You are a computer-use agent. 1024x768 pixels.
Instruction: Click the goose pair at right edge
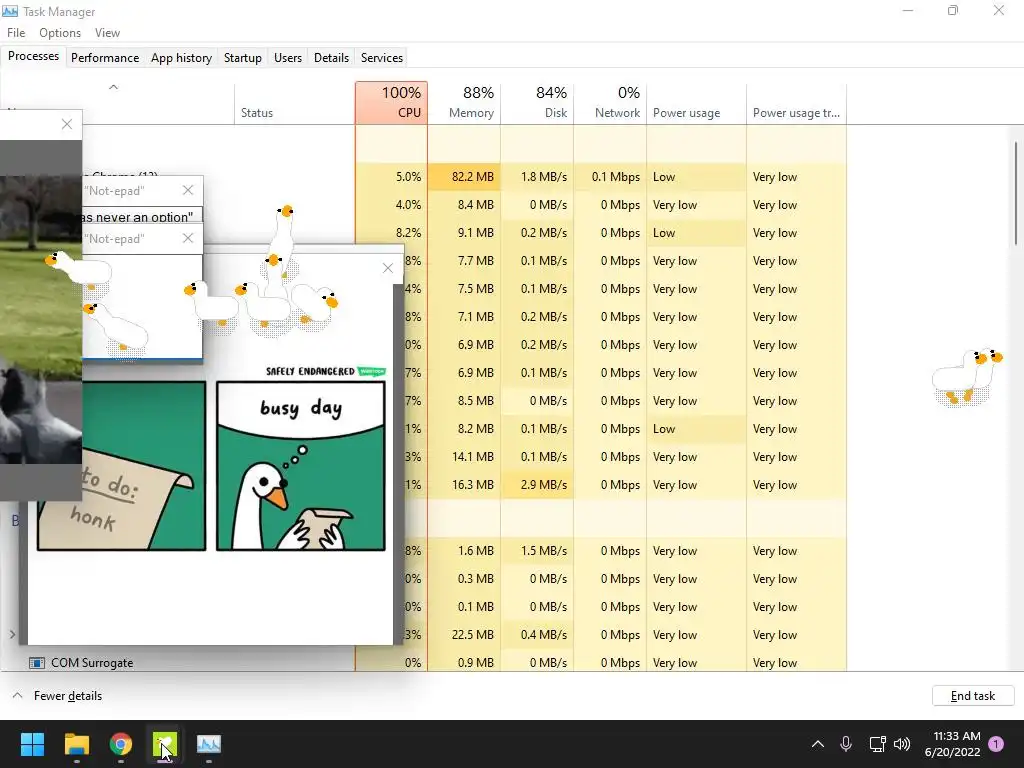[967, 377]
